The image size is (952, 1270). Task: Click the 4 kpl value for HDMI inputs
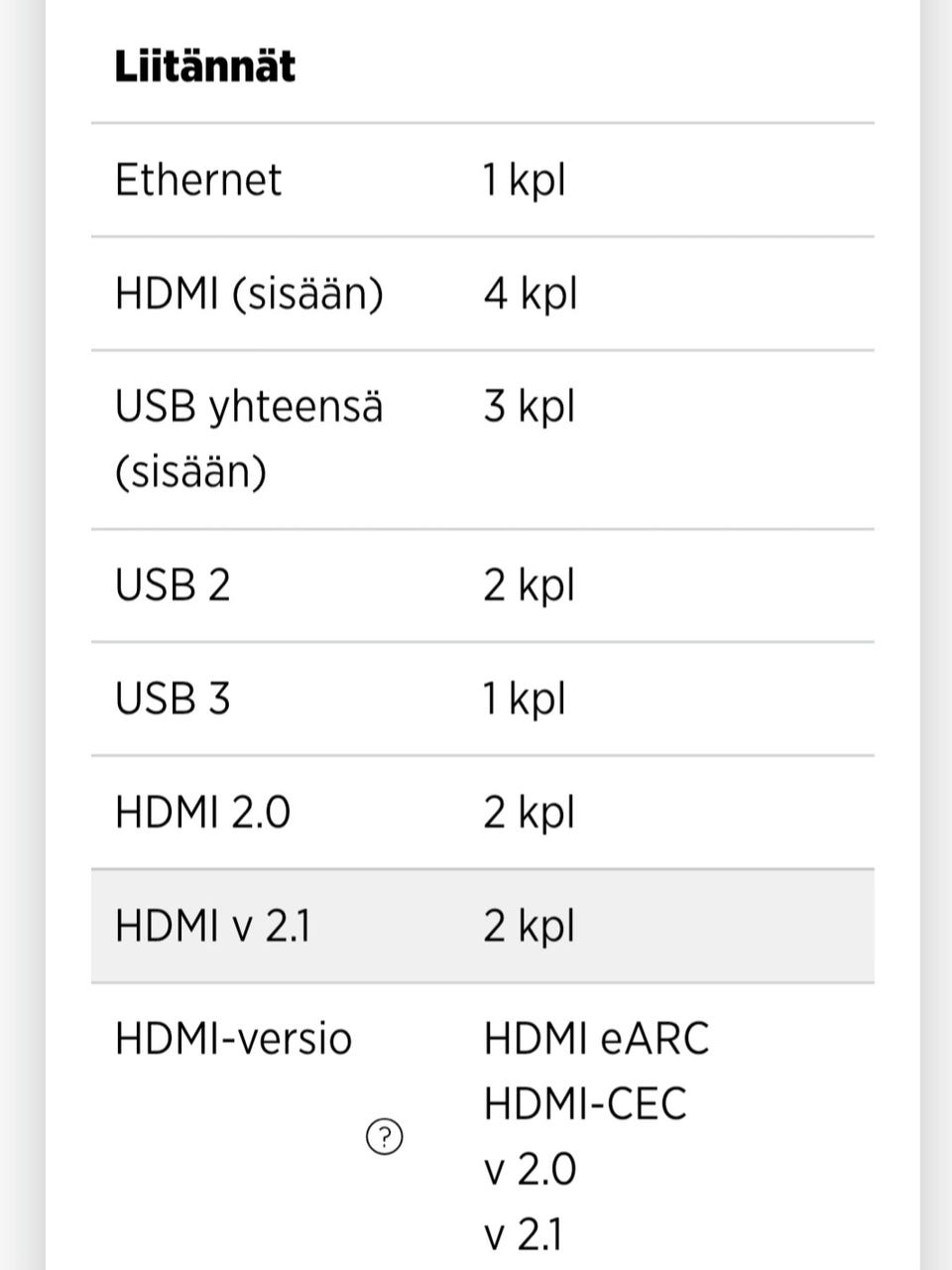[530, 295]
